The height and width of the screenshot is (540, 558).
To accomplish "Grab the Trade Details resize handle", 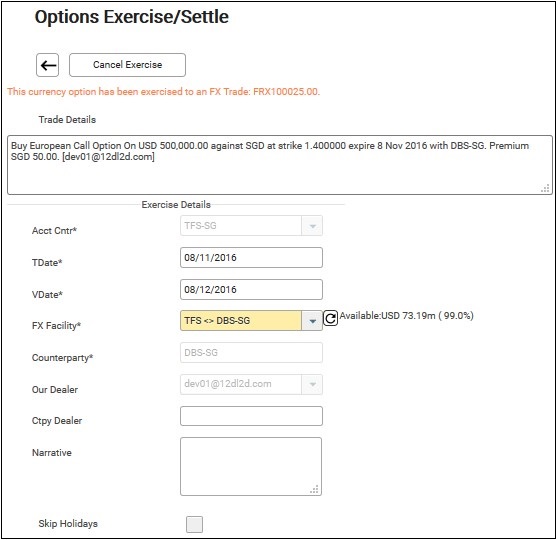I will (x=545, y=188).
